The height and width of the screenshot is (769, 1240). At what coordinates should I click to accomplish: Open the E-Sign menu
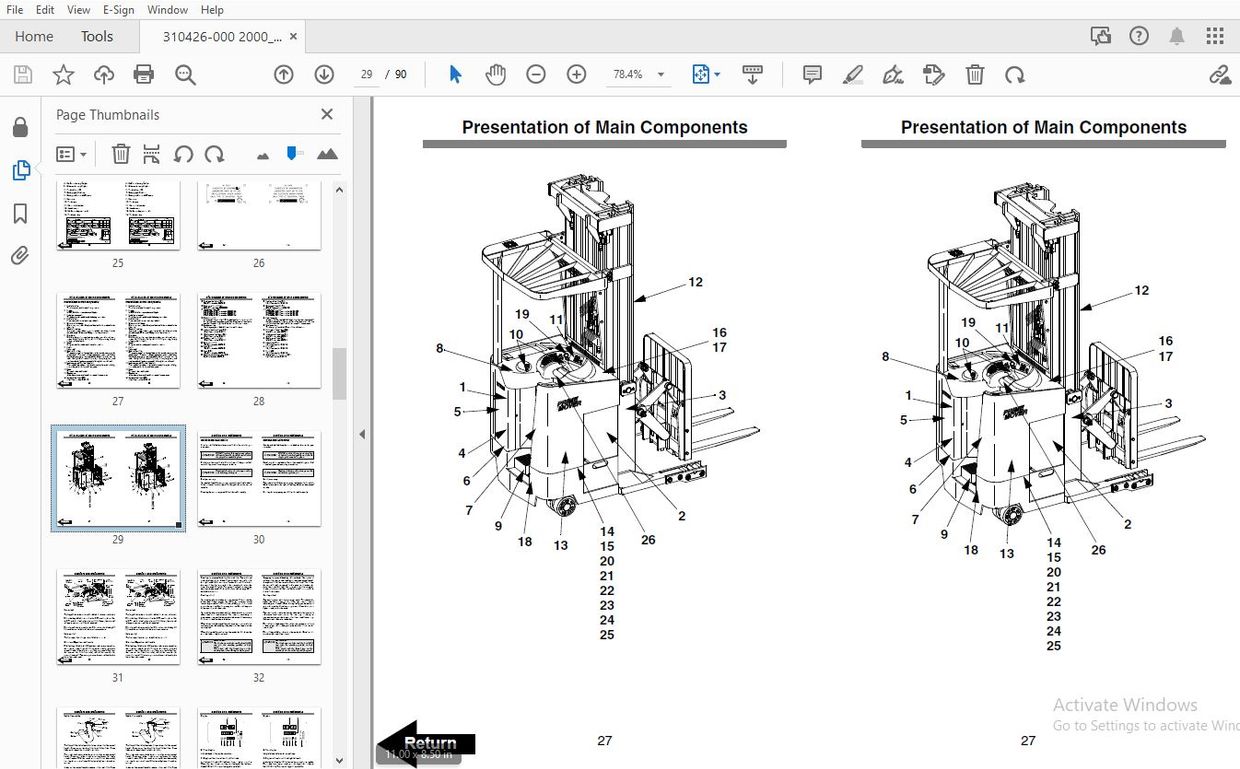[x=117, y=10]
